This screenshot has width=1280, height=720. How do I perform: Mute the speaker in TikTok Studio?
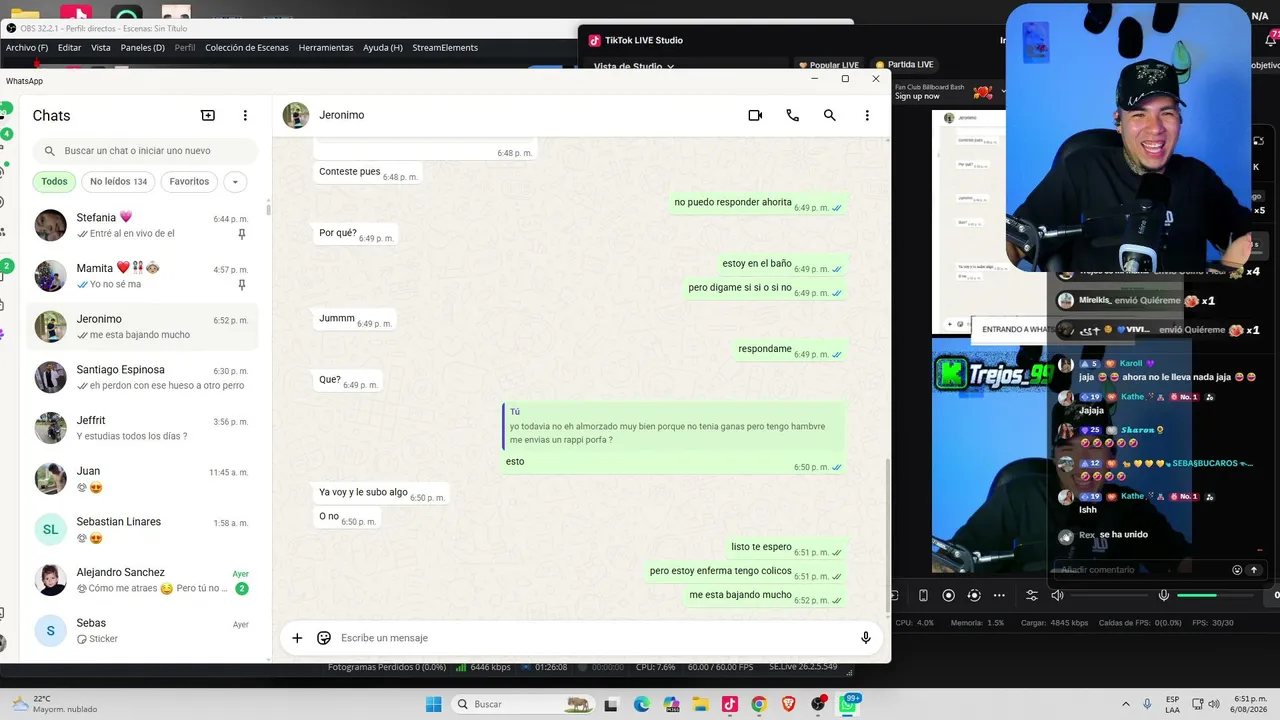1058,596
